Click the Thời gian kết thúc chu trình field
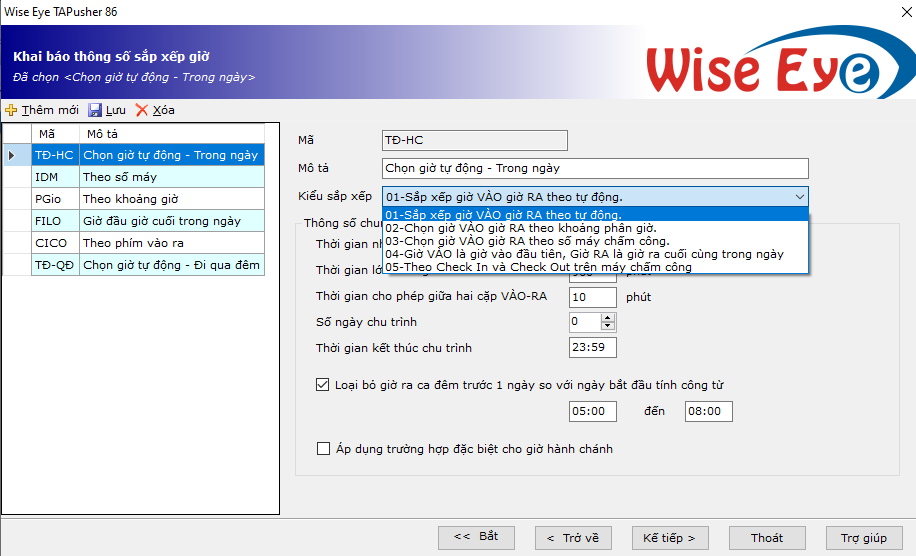The image size is (916, 556). [592, 348]
